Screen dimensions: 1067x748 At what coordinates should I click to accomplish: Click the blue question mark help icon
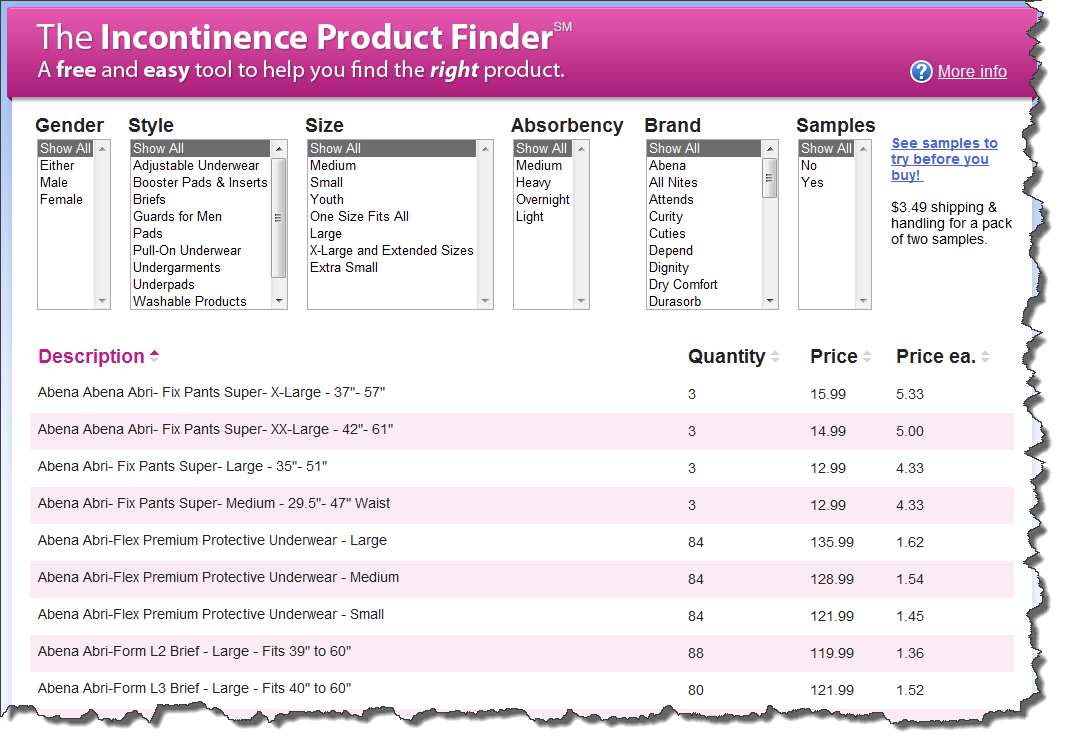click(921, 71)
